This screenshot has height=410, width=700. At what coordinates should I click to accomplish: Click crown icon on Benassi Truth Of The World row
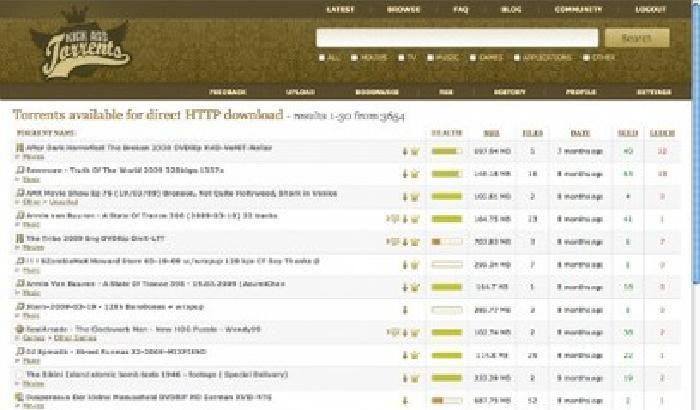[414, 171]
